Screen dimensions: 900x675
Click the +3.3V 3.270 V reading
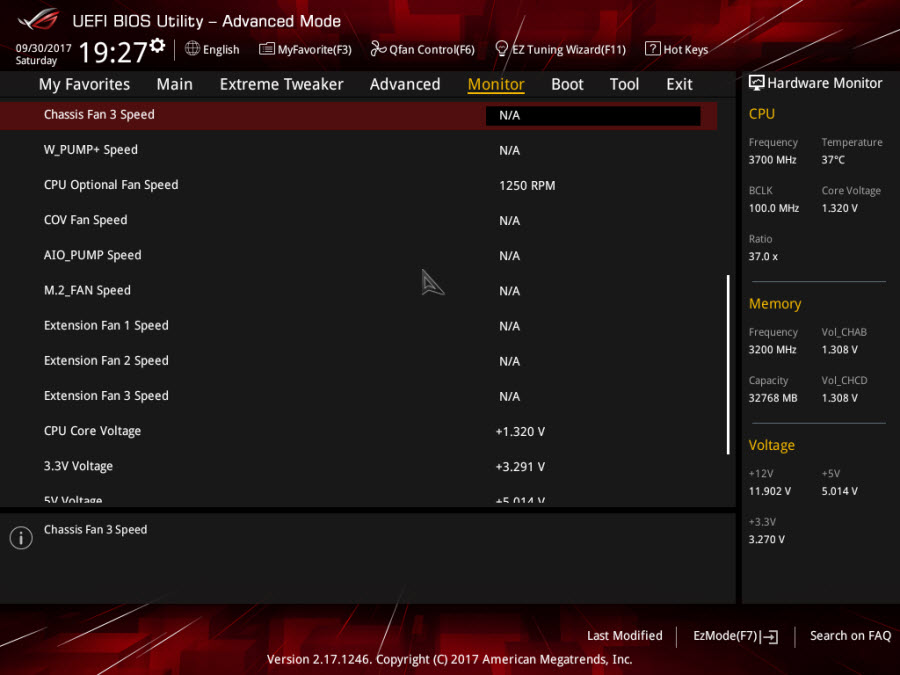(767, 540)
